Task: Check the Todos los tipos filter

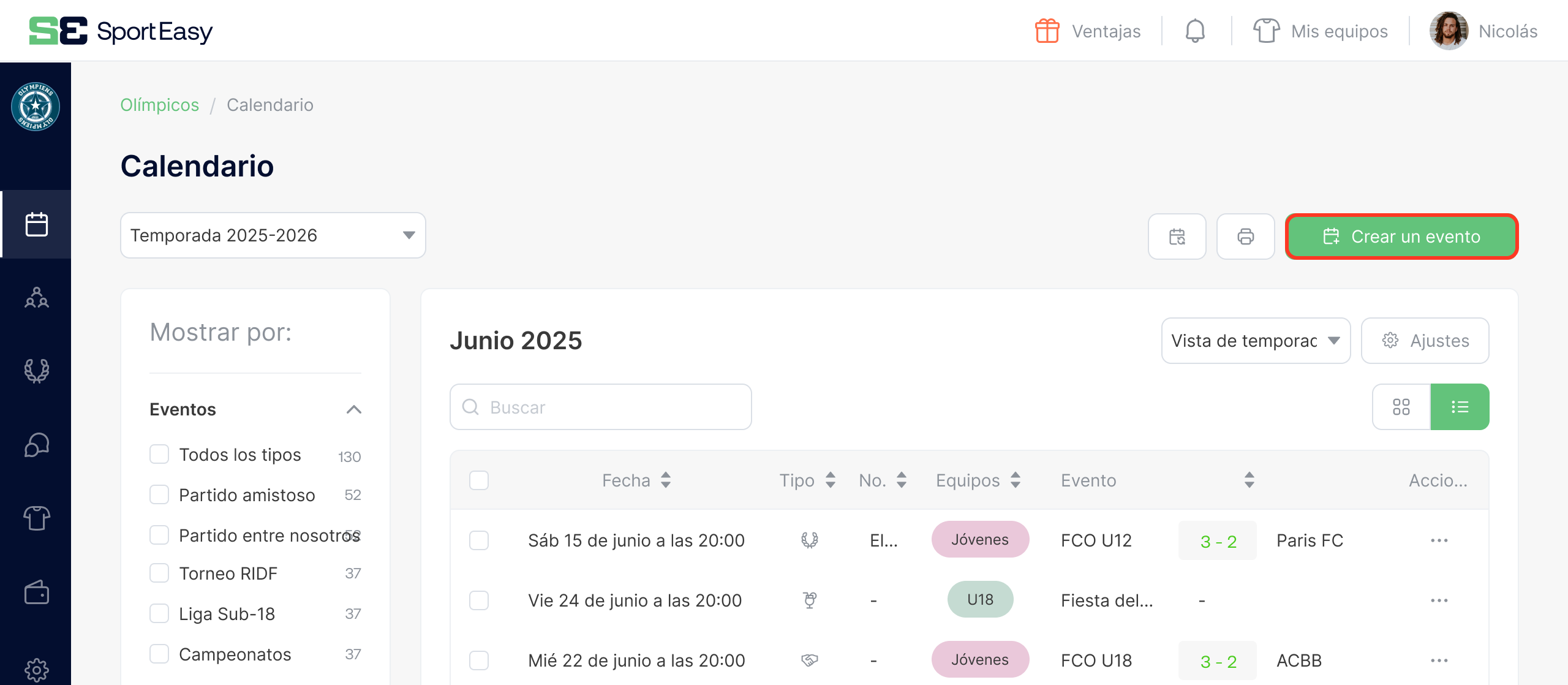Action: click(159, 454)
